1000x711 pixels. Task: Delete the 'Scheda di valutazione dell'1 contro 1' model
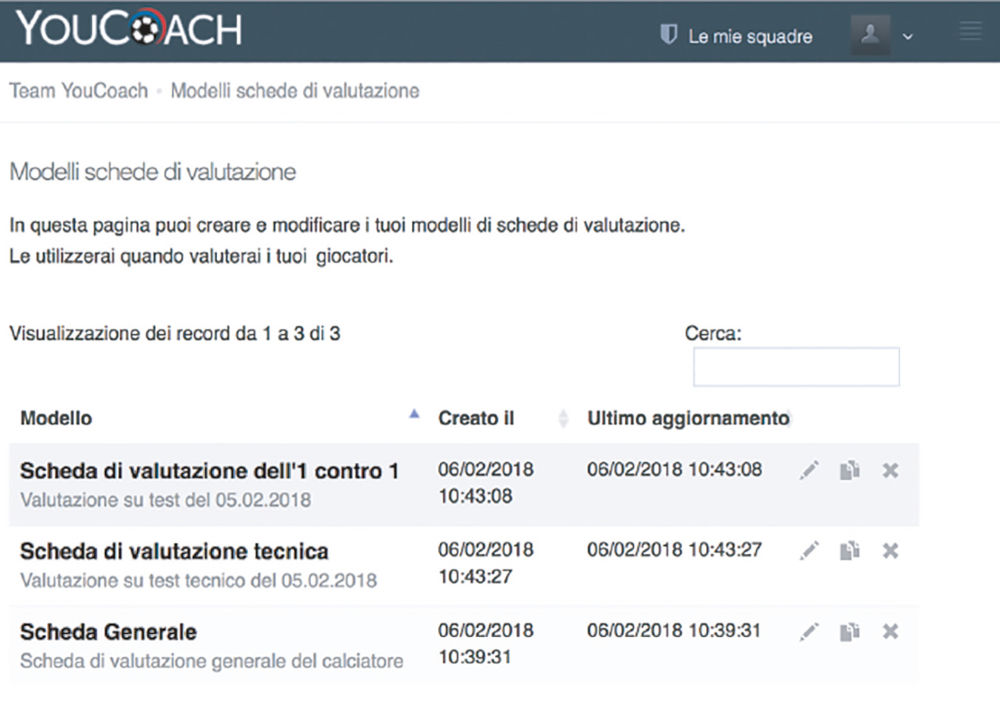889,469
